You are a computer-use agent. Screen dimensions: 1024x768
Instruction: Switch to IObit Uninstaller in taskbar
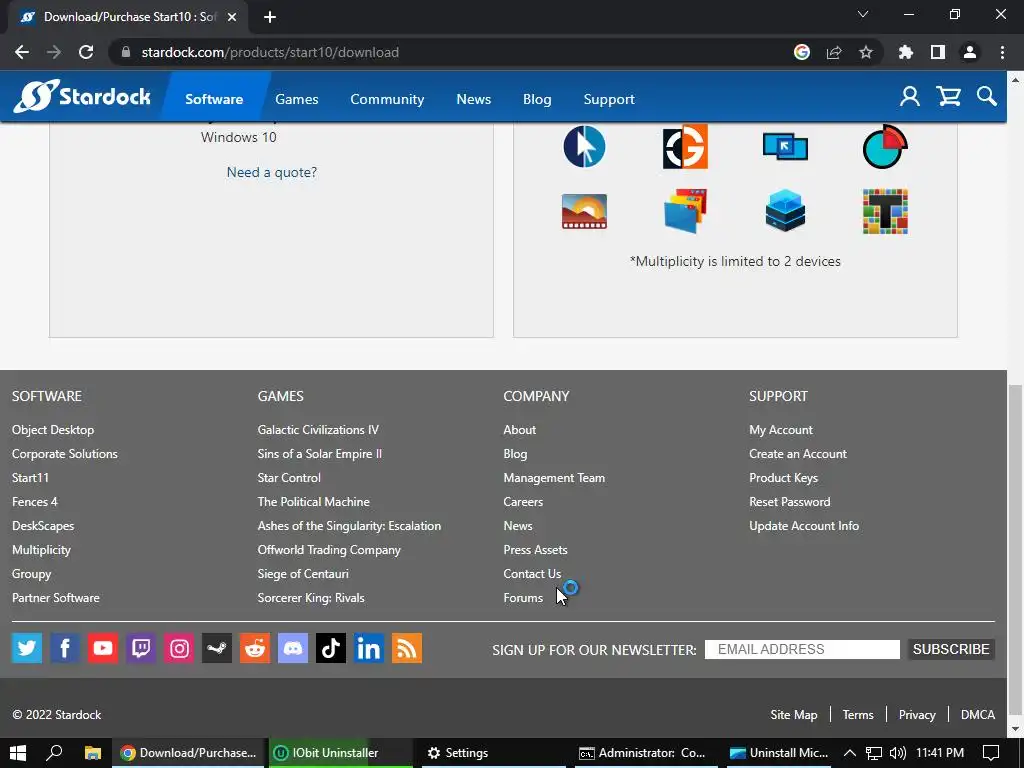pyautogui.click(x=340, y=753)
